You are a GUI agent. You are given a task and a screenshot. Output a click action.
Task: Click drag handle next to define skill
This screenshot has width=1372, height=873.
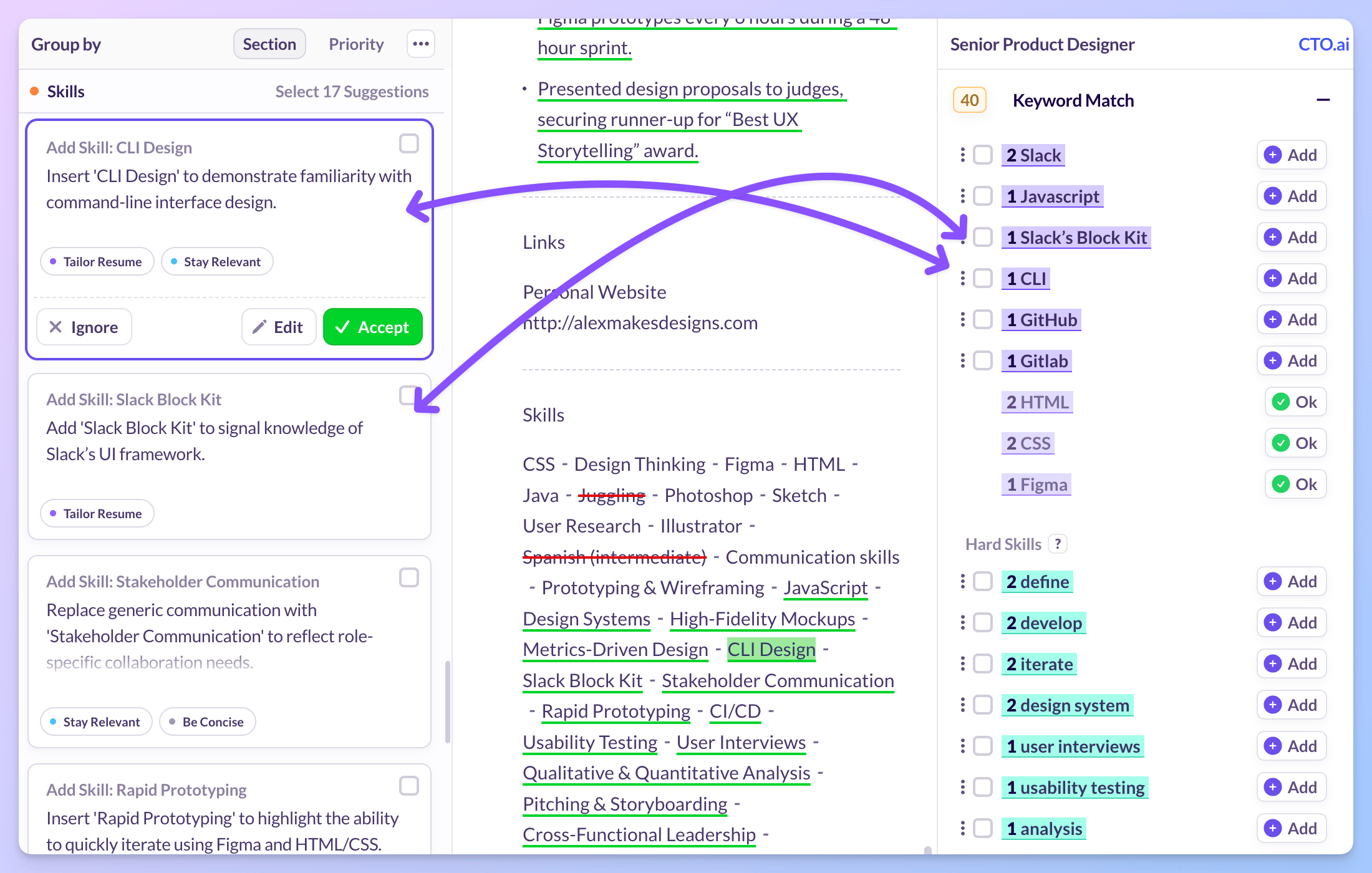(963, 581)
